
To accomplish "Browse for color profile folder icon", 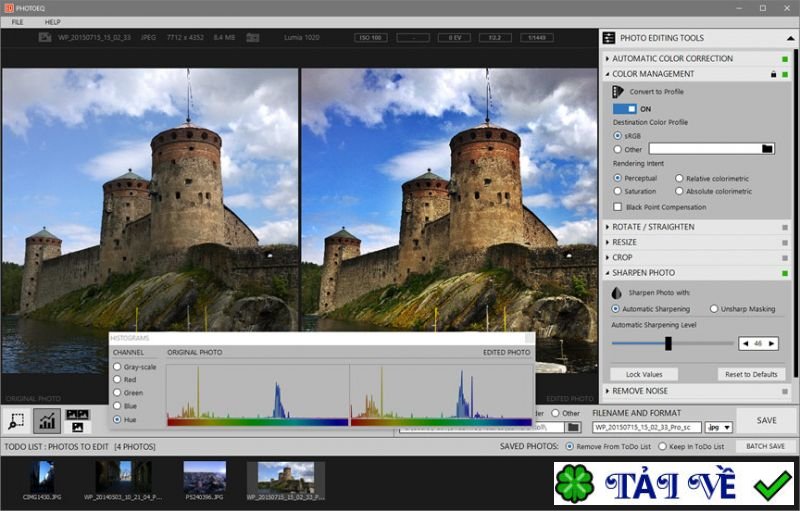I will [x=767, y=149].
